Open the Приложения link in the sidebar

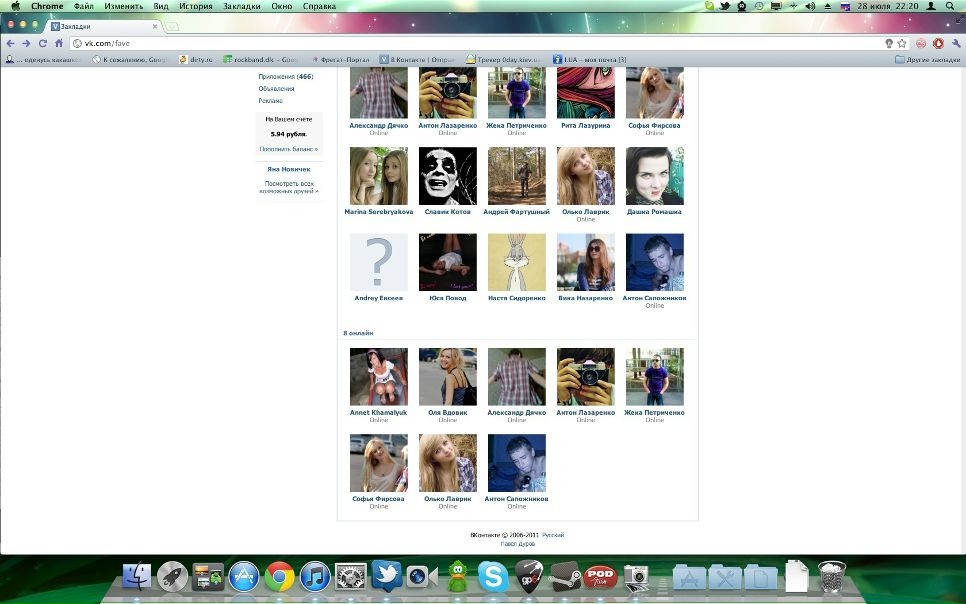click(285, 77)
